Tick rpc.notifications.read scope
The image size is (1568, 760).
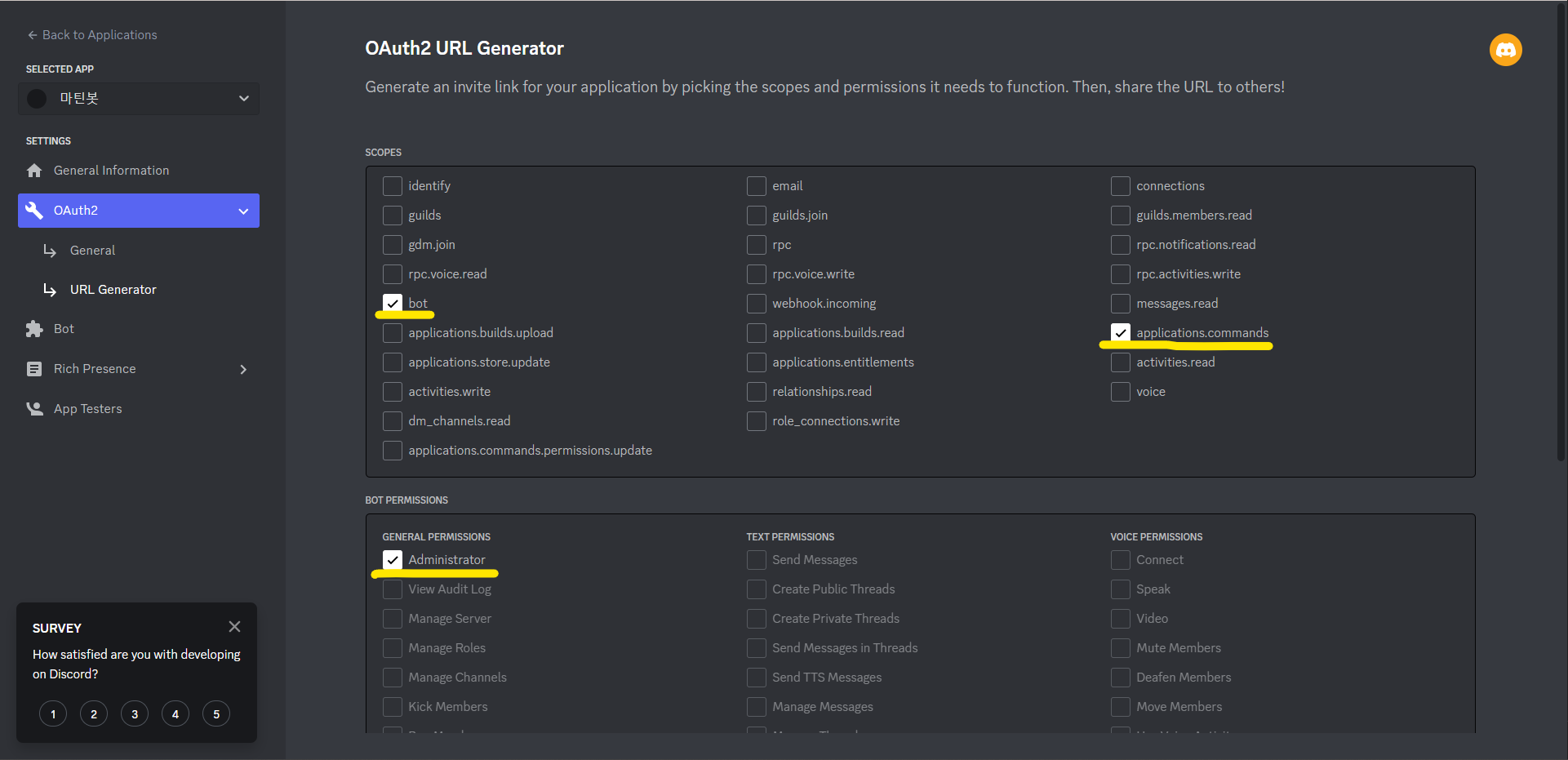[1121, 245]
